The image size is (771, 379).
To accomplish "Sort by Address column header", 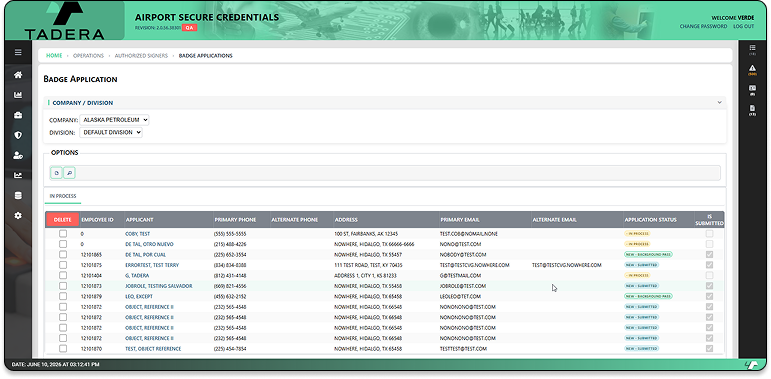I will pos(346,220).
